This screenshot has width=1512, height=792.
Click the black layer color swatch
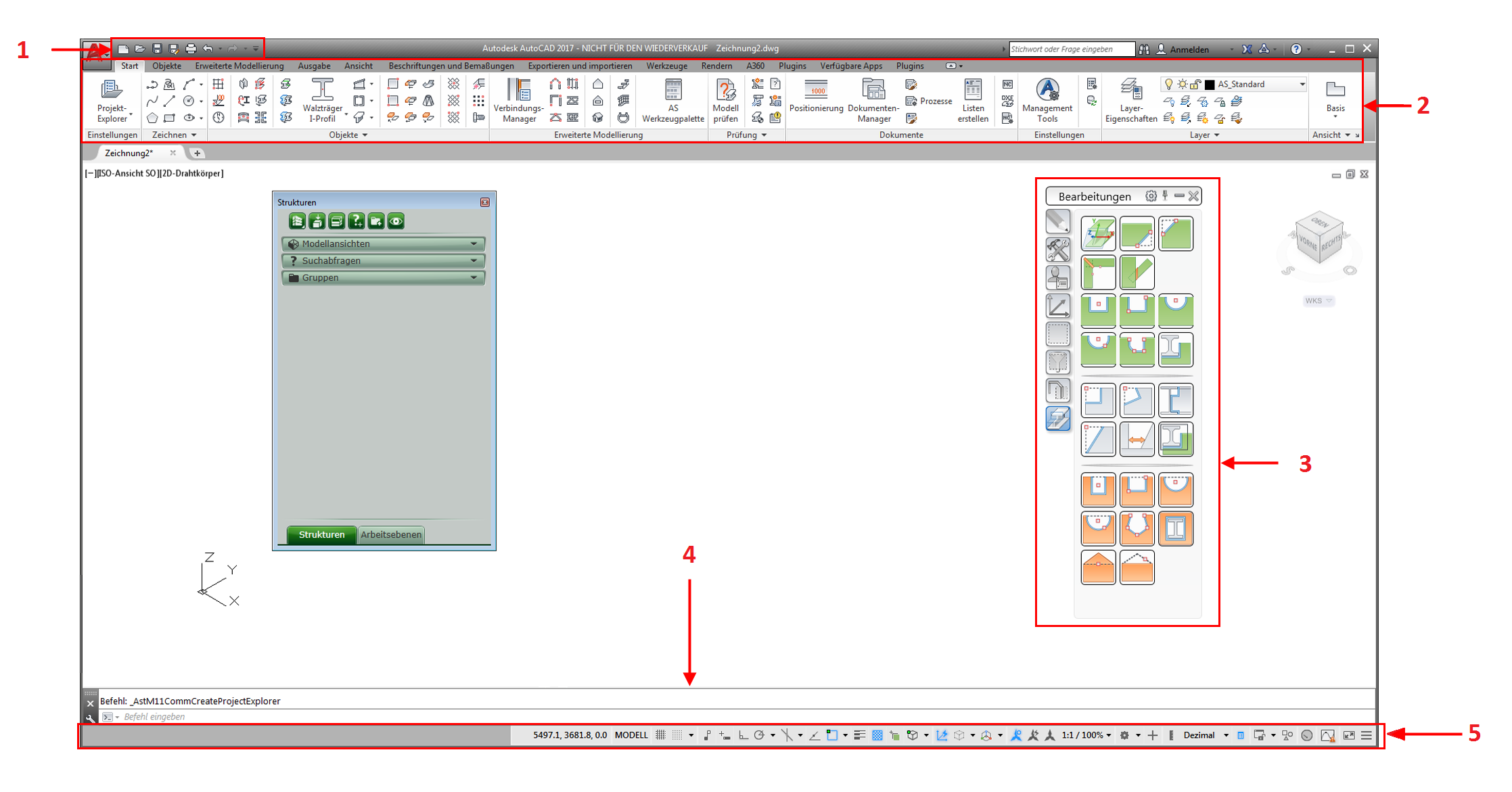pyautogui.click(x=1210, y=85)
